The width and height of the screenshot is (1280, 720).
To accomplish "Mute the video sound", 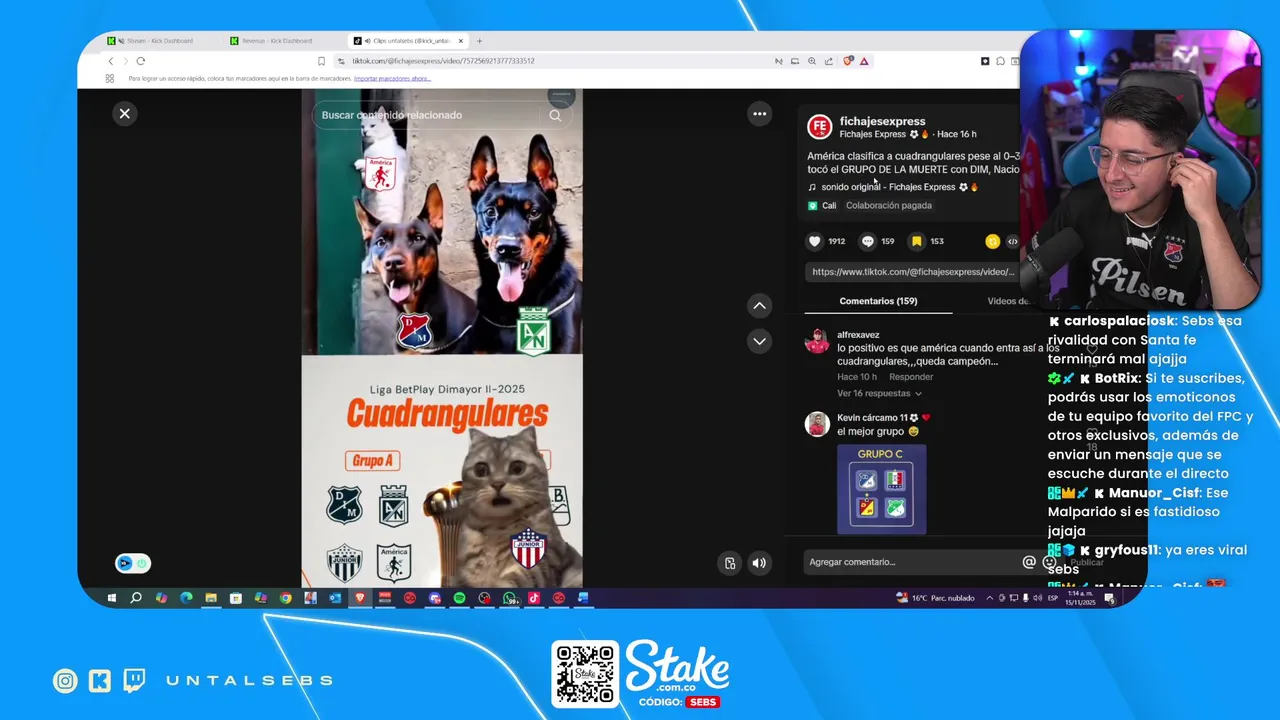I will coord(759,563).
